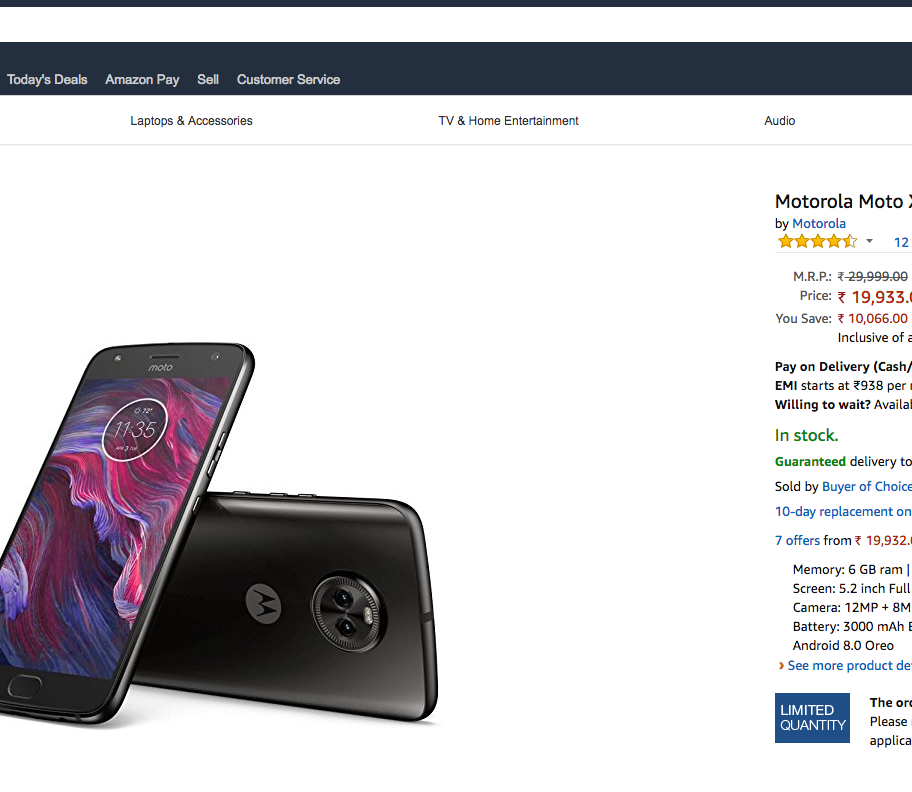Click the orange chevron before See more
The height and width of the screenshot is (792, 912).
(781, 666)
